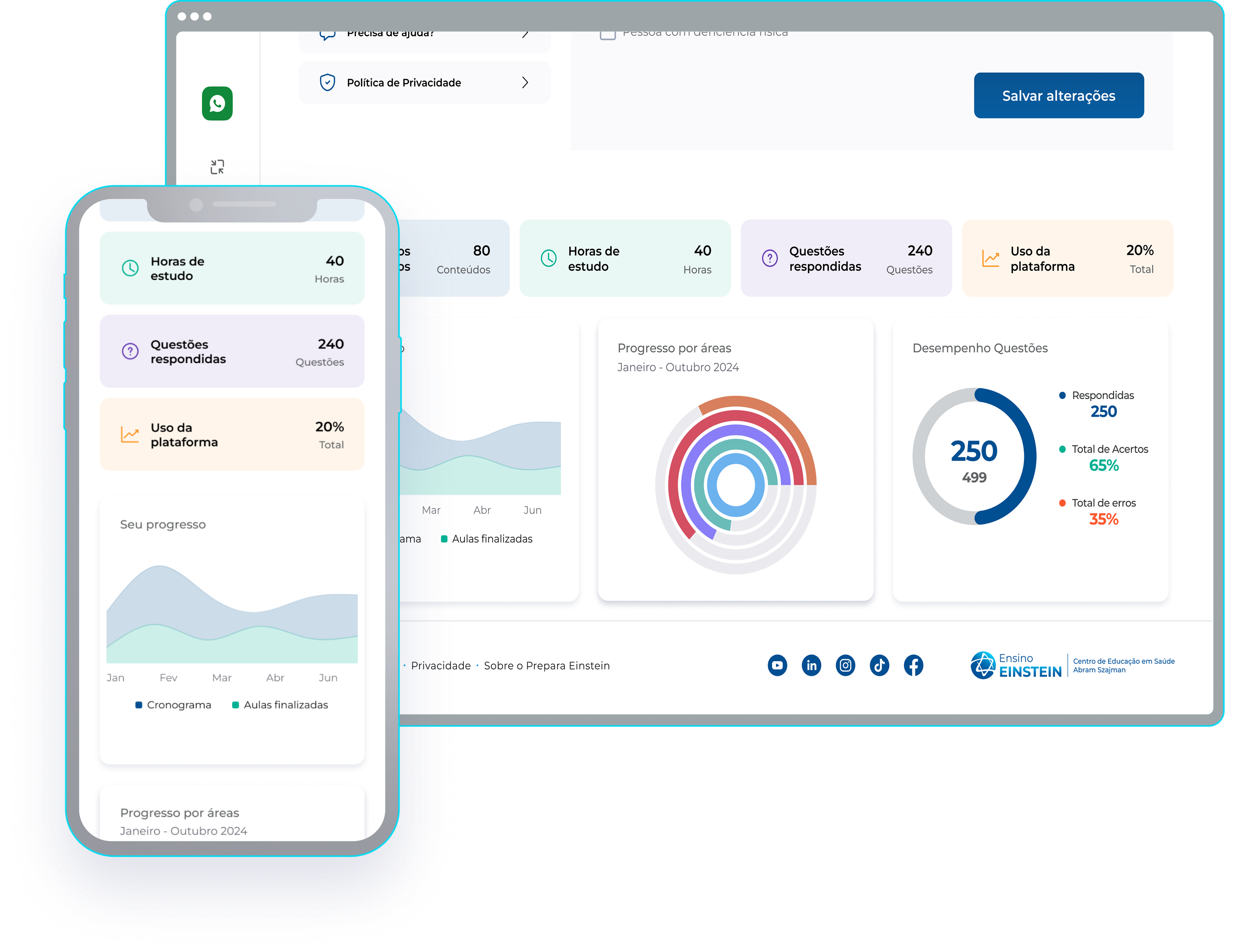Open the WhatsApp support icon
The image size is (1248, 952).
[x=217, y=104]
